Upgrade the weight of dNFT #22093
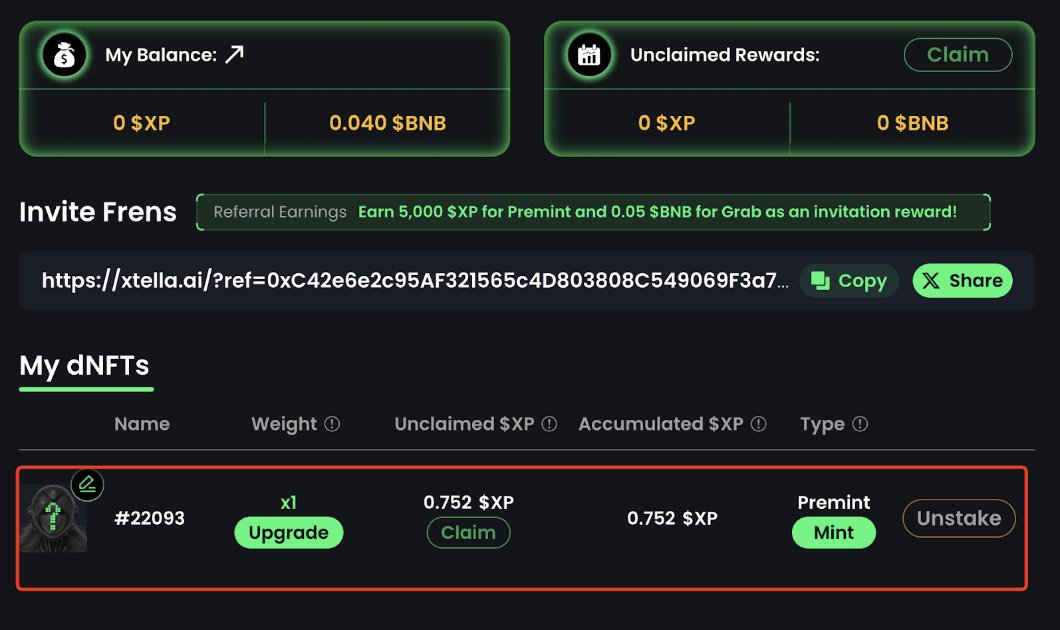 tap(288, 533)
